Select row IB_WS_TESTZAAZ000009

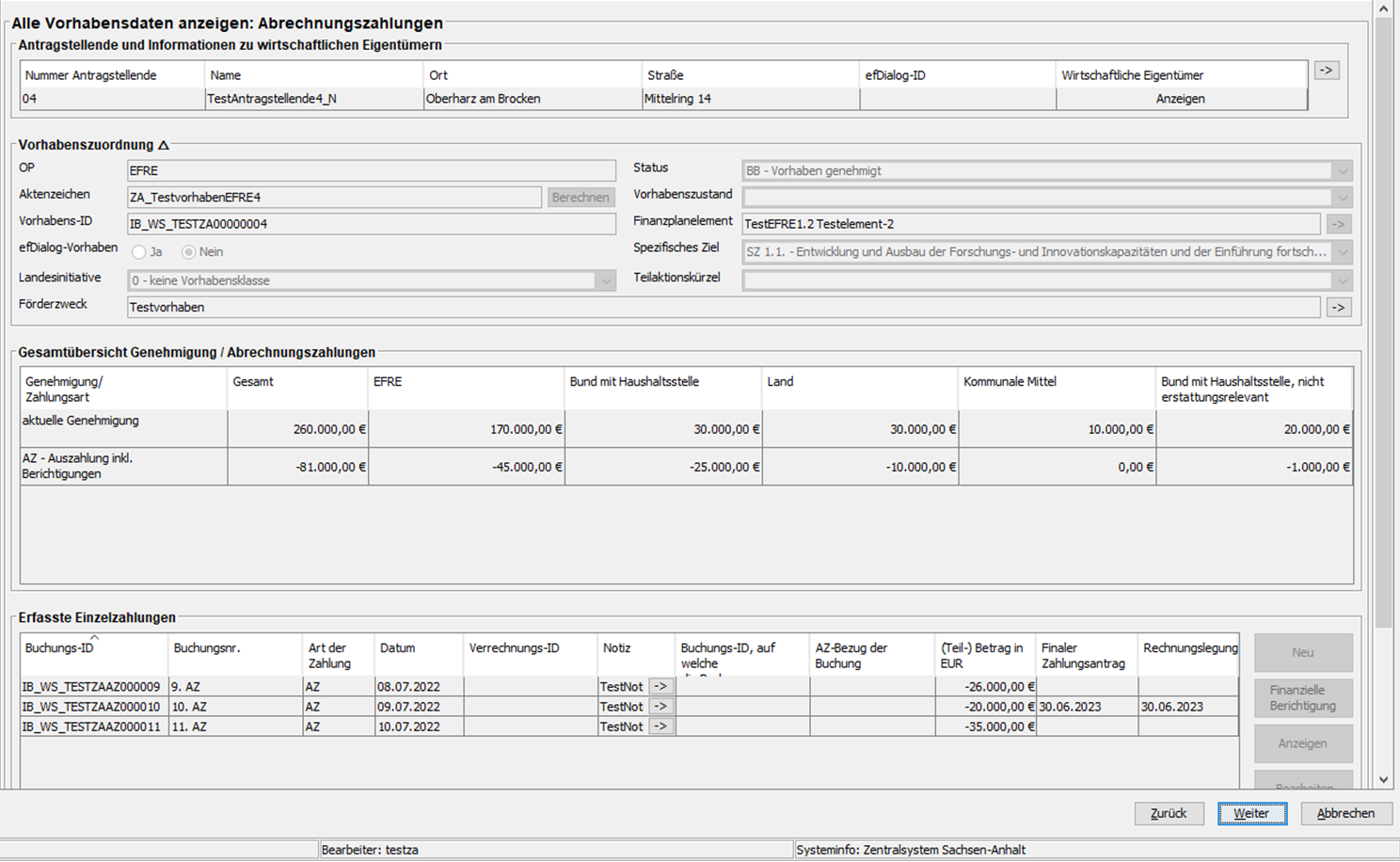click(x=628, y=687)
